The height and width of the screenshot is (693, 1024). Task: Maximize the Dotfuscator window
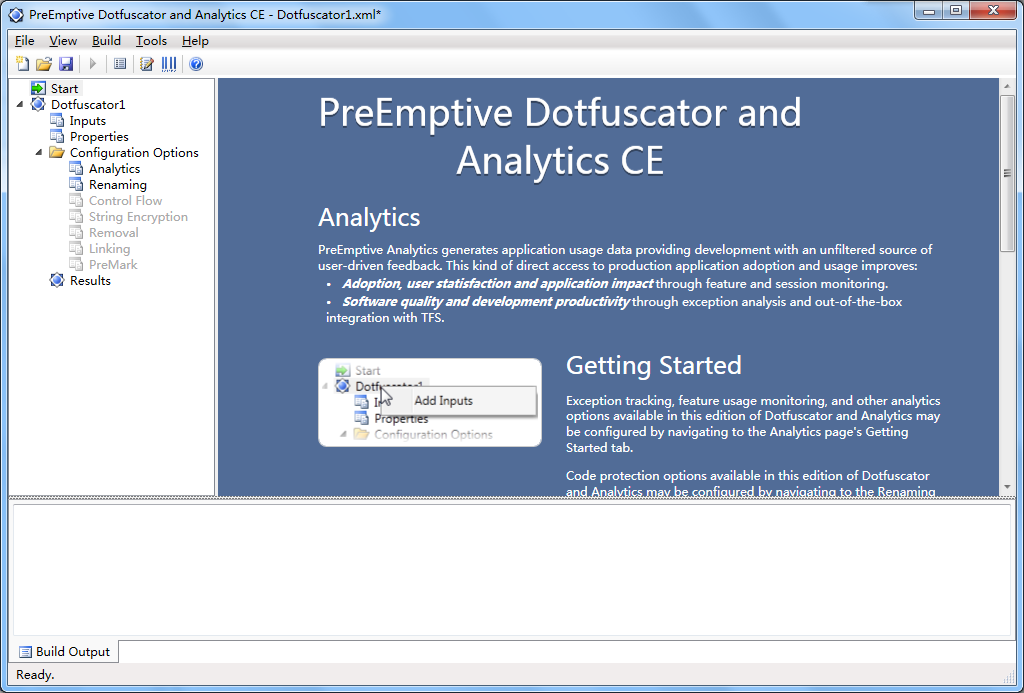pyautogui.click(x=956, y=11)
